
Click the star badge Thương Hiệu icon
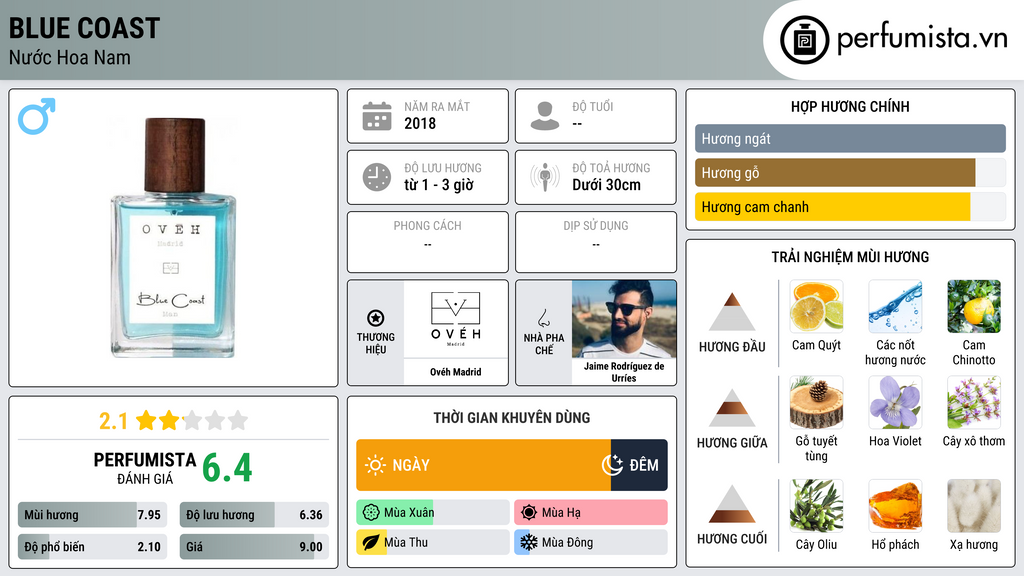(x=376, y=318)
